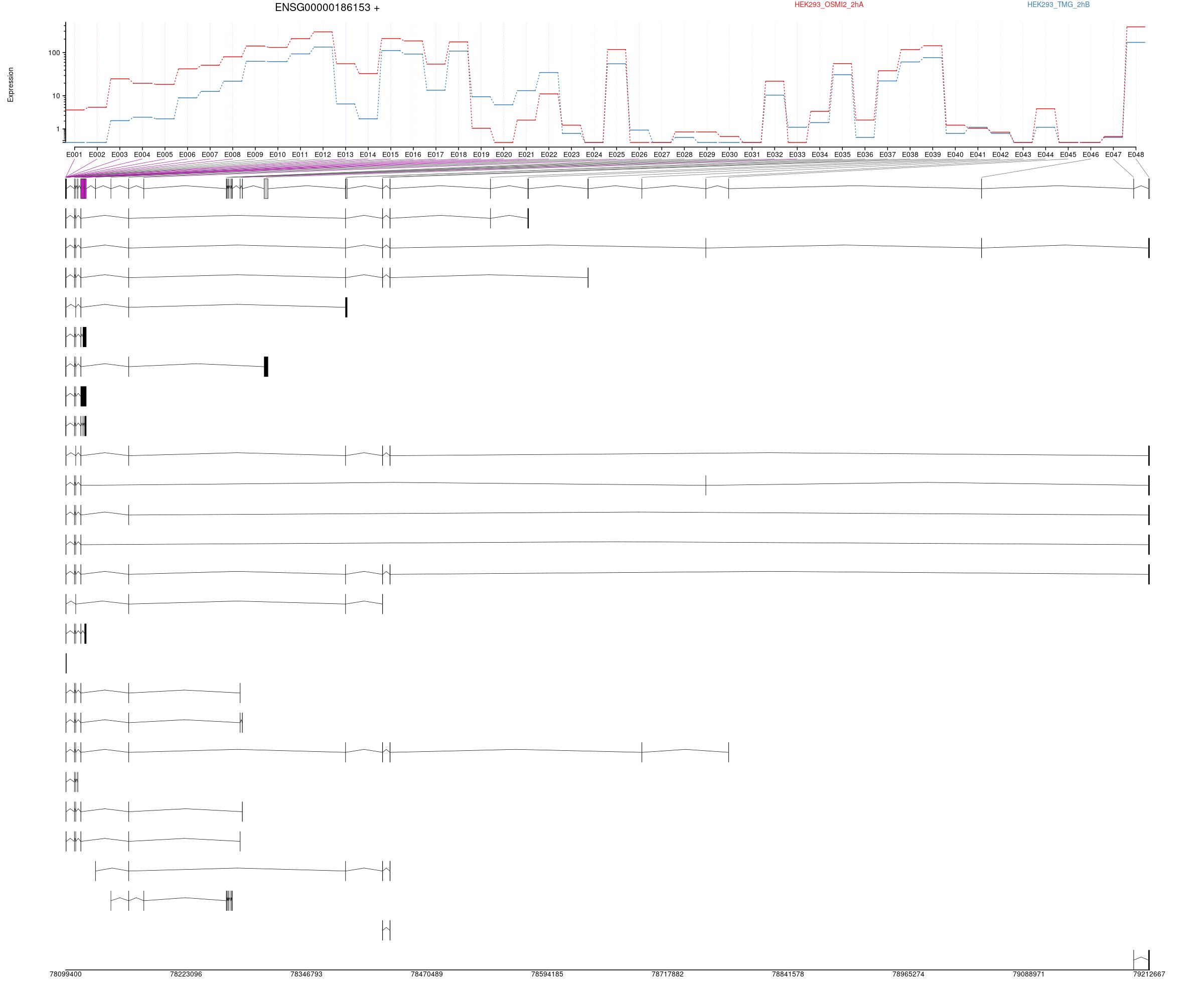Viewport: 1204px width, 983px height.
Task: Click the y-axis tick value 100
Action: 54,53
